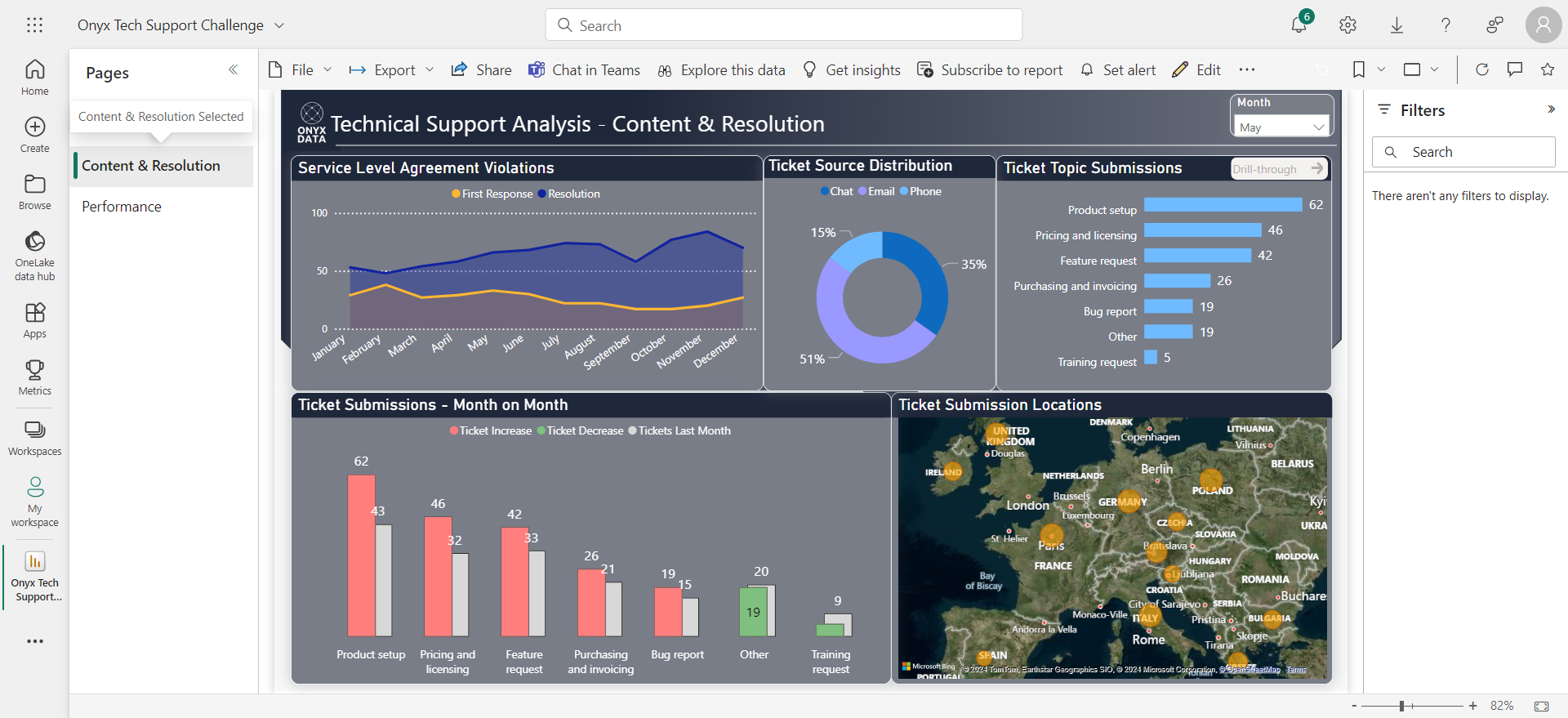Toggle Phone legend item
Image resolution: width=1568 pixels, height=718 pixels.
920,191
